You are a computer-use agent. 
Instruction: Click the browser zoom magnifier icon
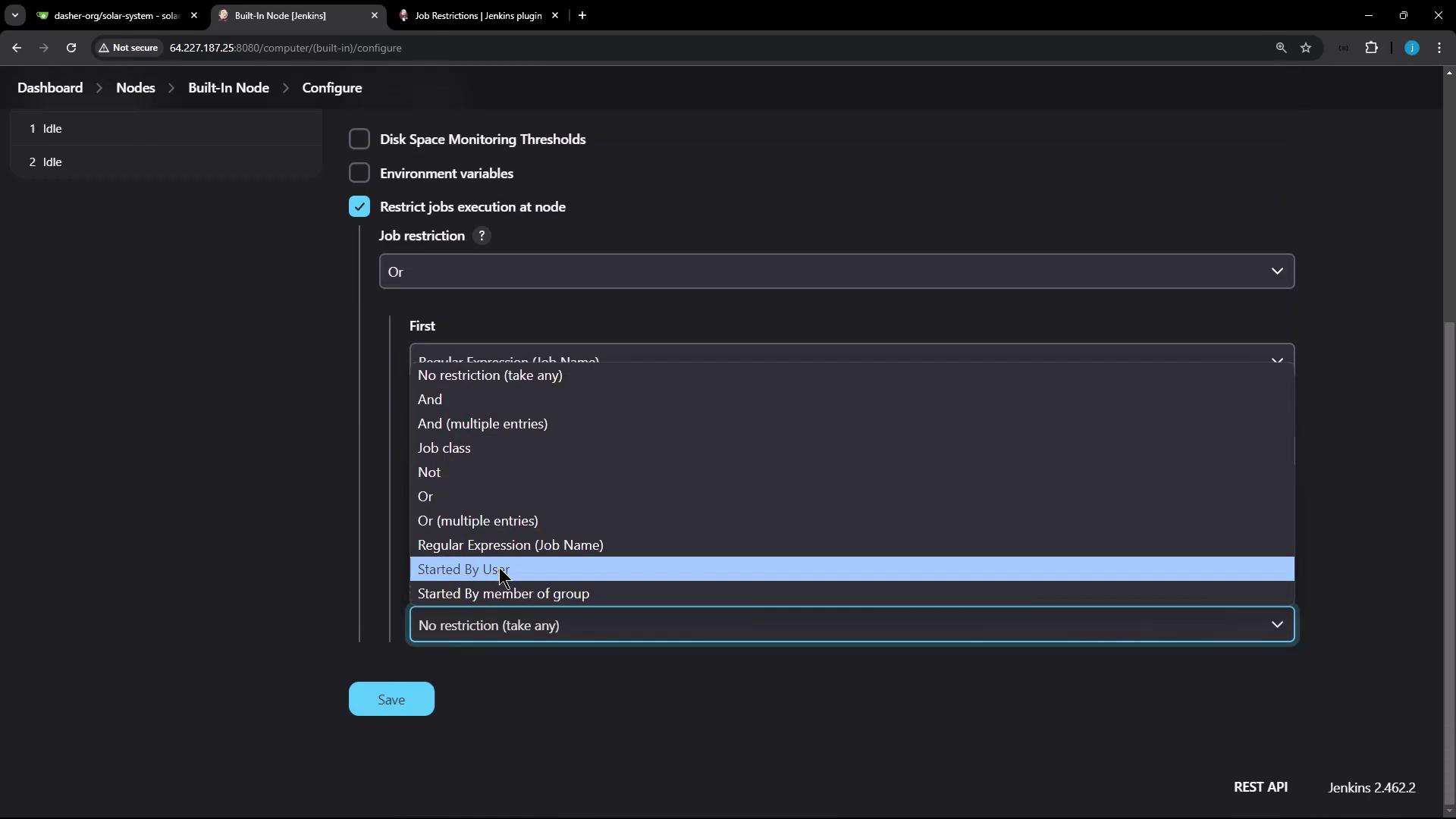(x=1281, y=48)
